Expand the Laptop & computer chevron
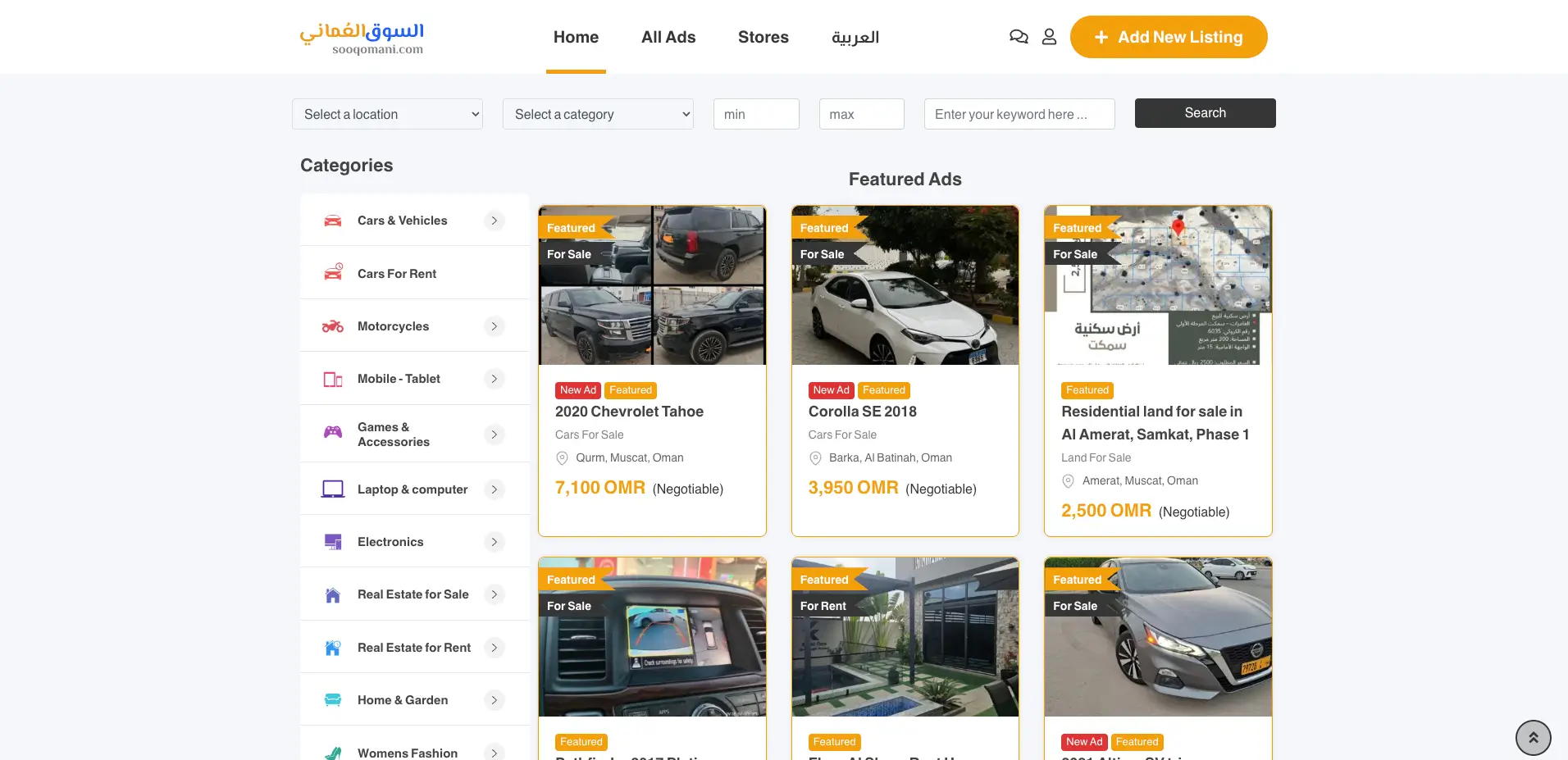1568x760 pixels. pos(494,489)
